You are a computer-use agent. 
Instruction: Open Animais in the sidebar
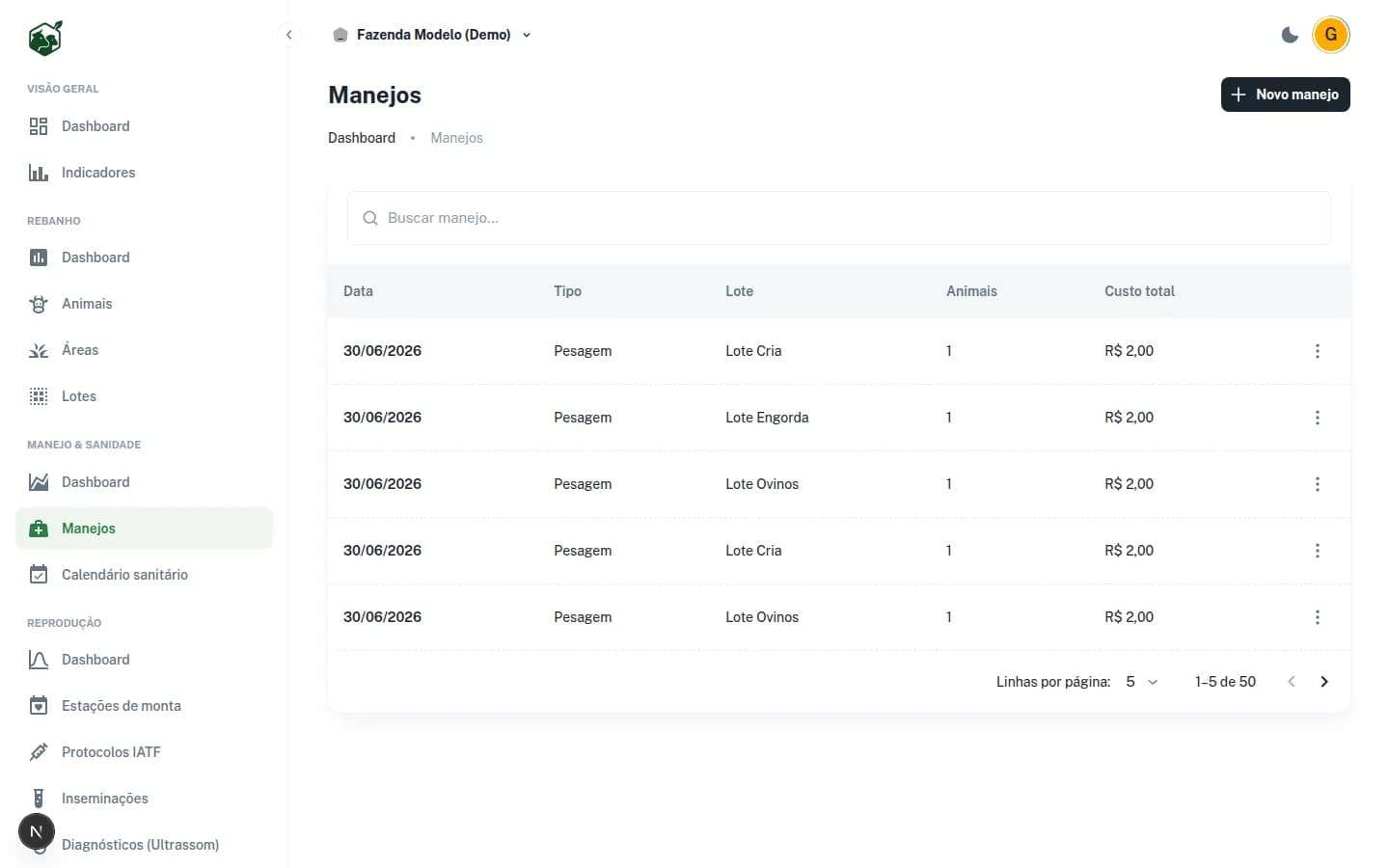point(145,304)
